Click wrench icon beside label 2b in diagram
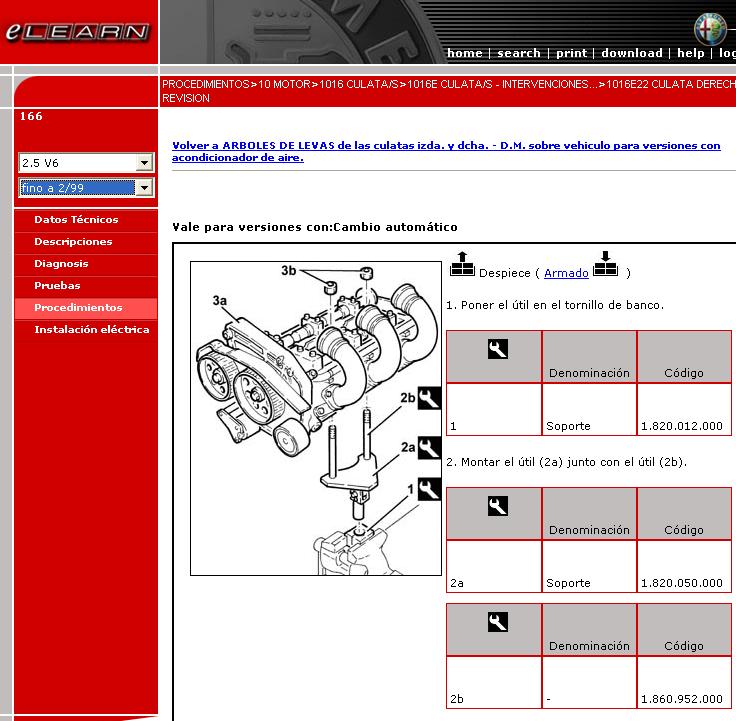This screenshot has height=721, width=736. pos(429,398)
